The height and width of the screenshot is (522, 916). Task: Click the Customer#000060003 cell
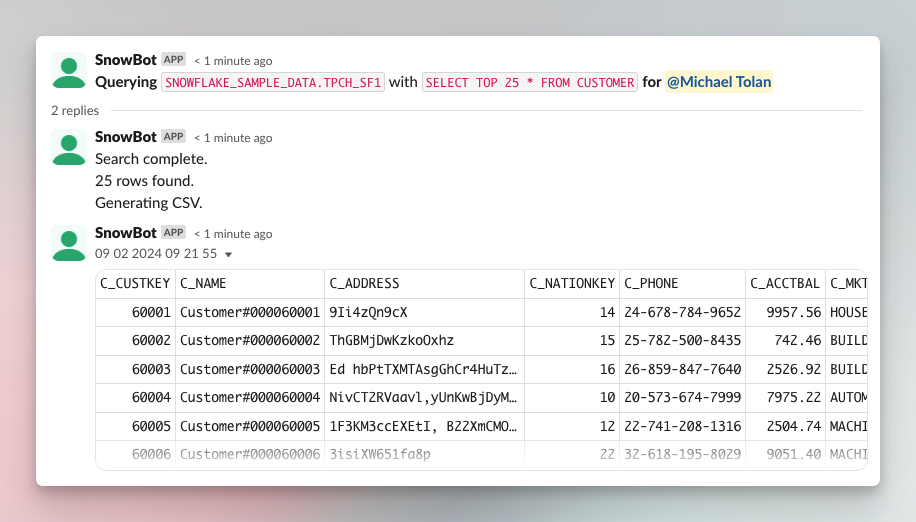250,370
